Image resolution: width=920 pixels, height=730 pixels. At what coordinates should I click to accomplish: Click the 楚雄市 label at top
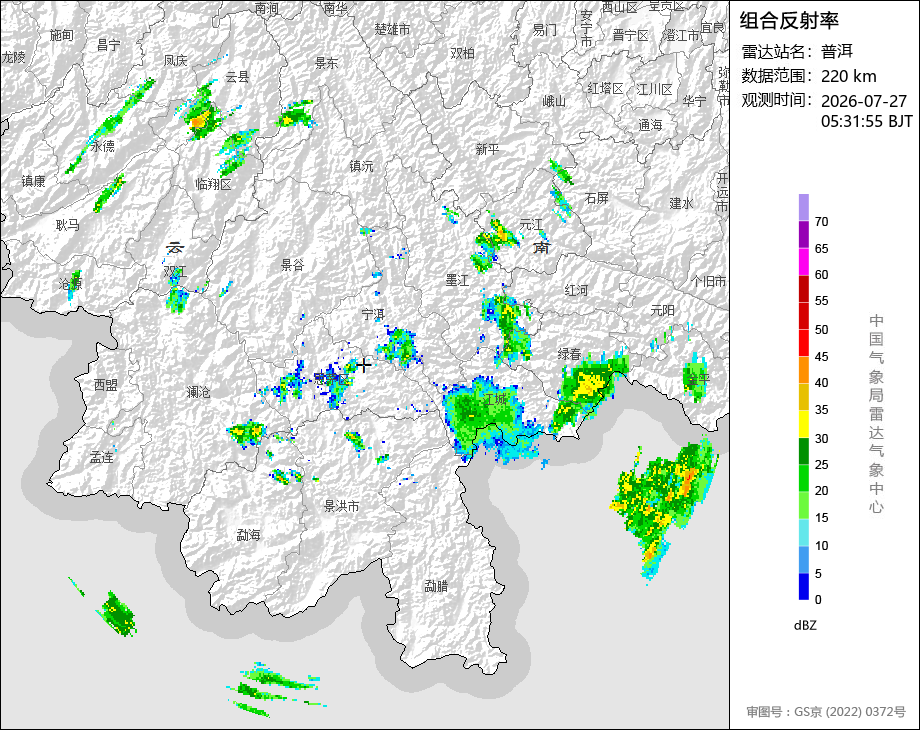coord(393,29)
